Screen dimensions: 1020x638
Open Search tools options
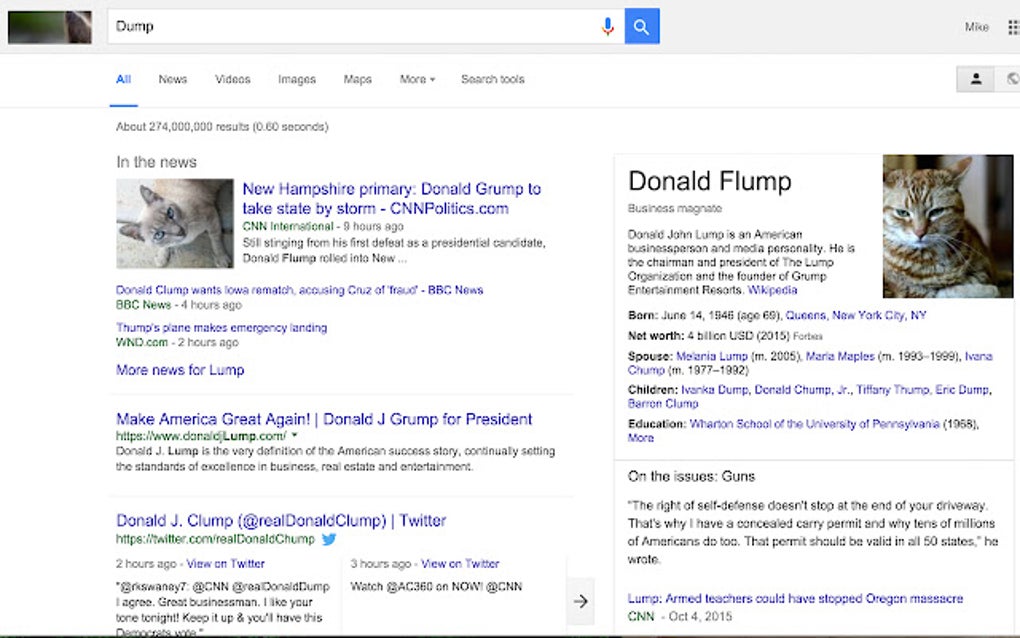[x=492, y=79]
